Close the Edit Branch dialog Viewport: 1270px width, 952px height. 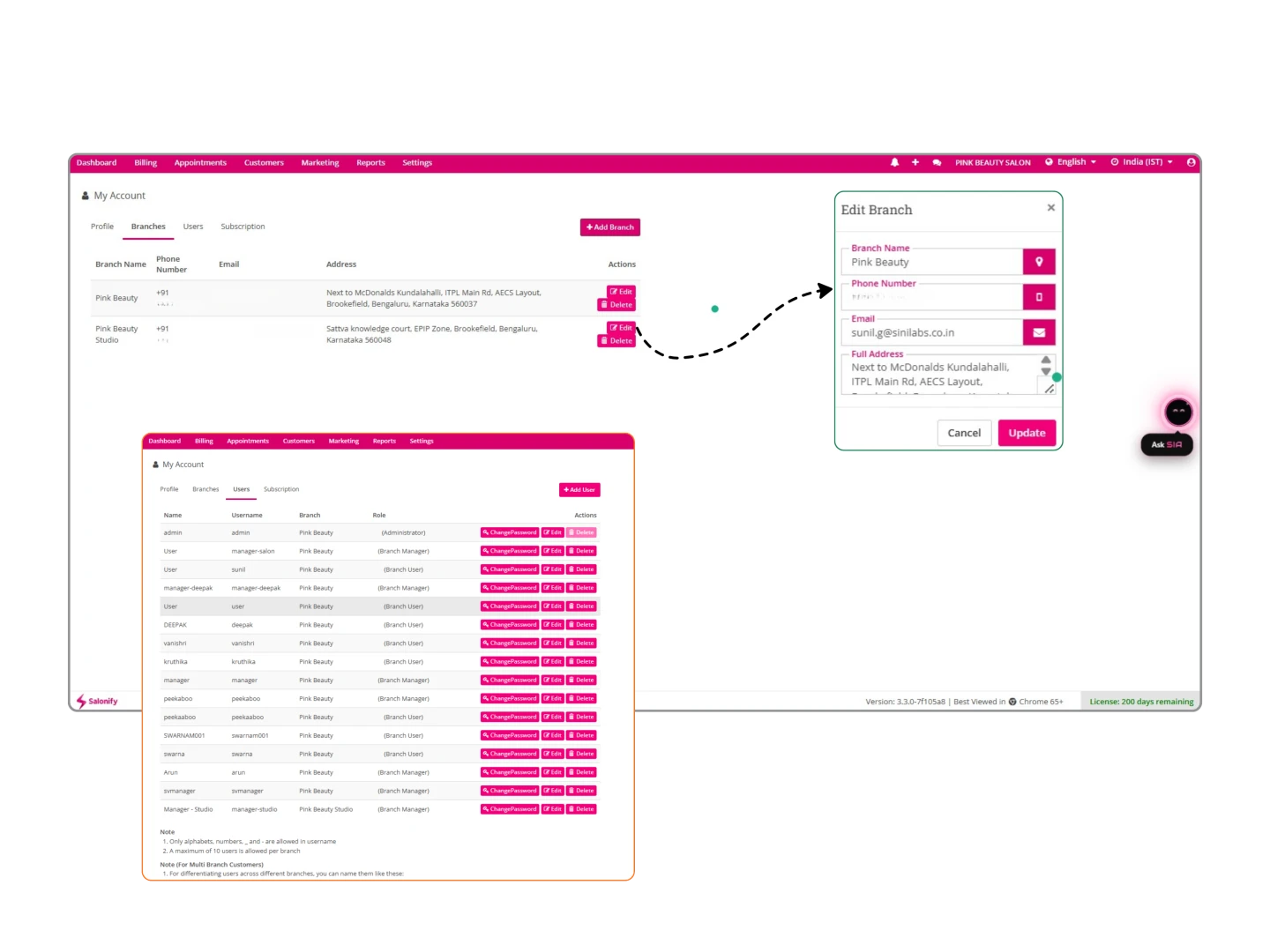coord(1050,208)
